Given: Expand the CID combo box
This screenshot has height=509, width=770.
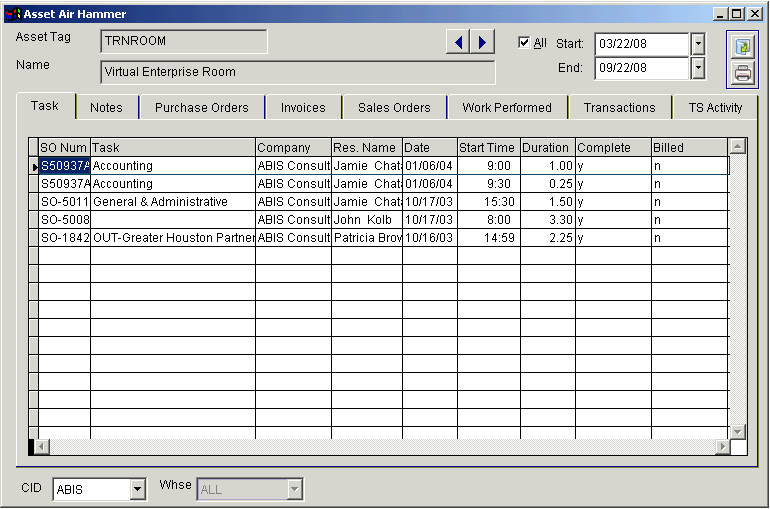Looking at the screenshot, I should 138,489.
